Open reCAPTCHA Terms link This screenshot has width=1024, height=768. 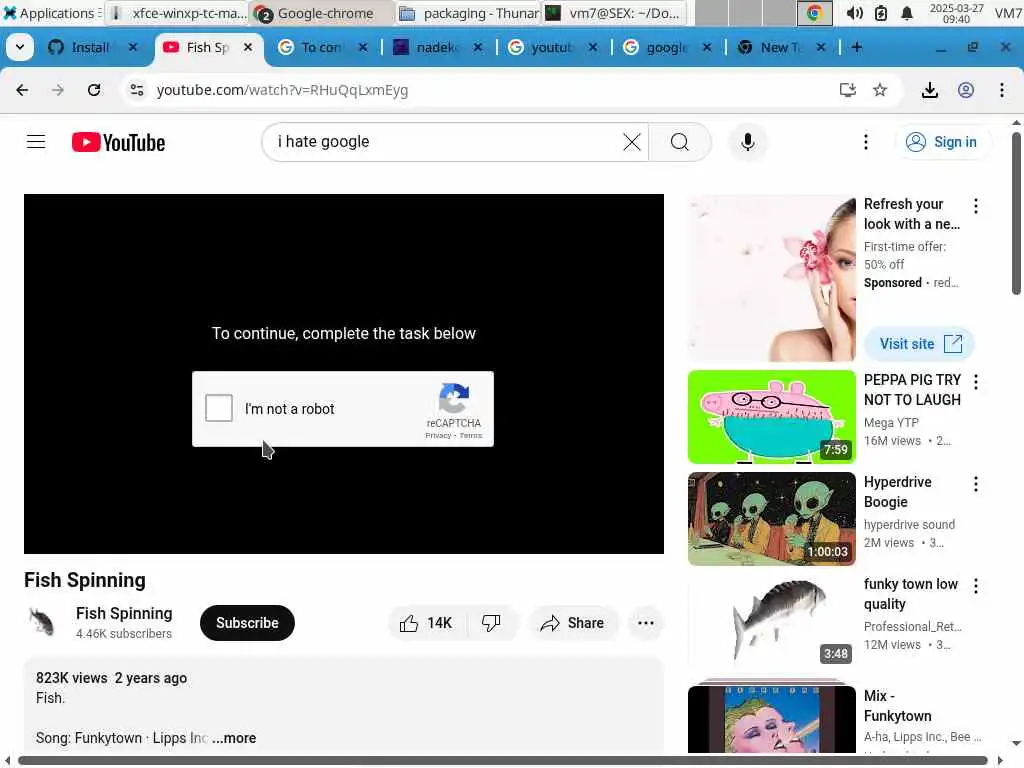point(471,436)
